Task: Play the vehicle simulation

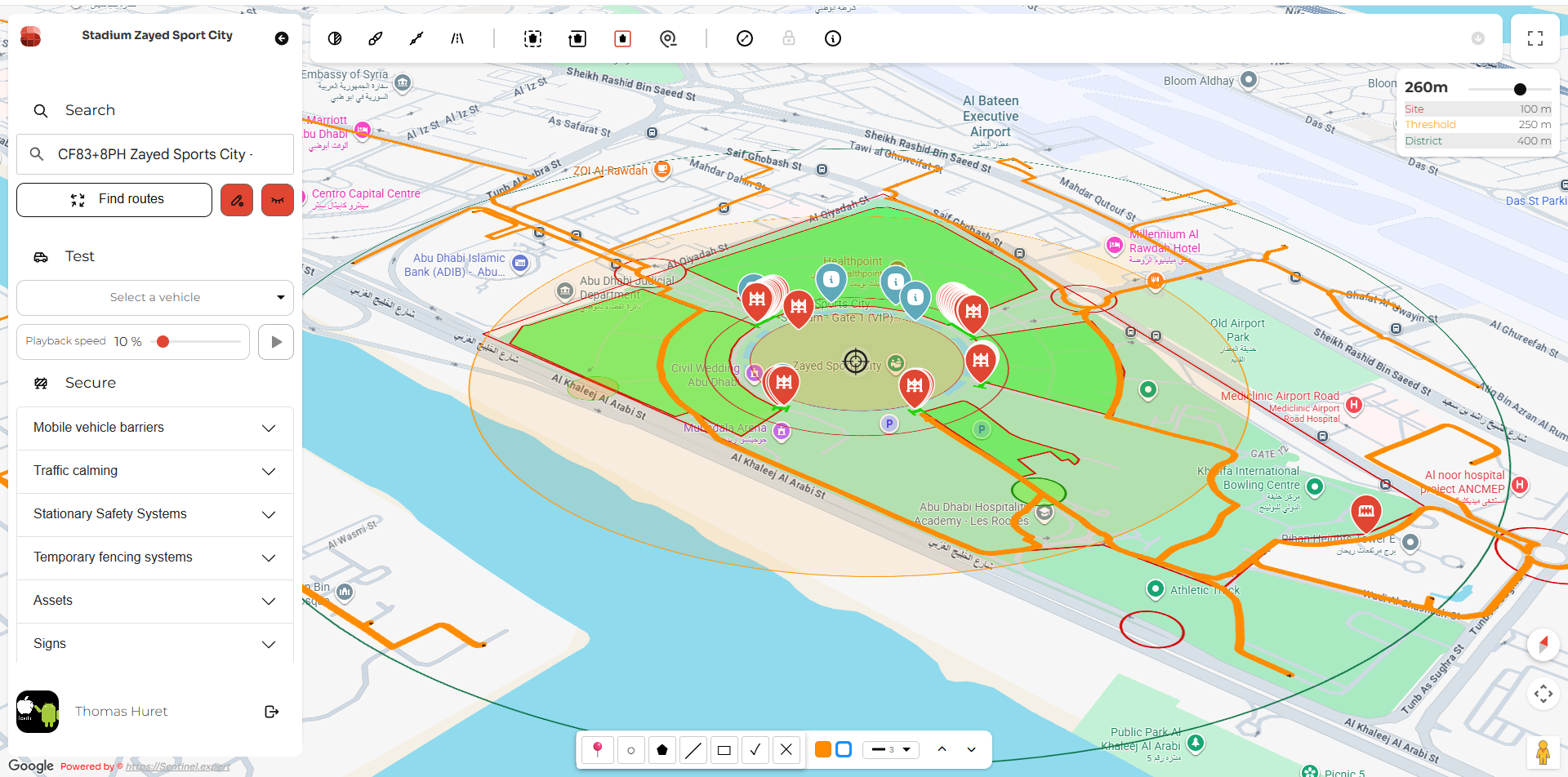Action: tap(276, 342)
